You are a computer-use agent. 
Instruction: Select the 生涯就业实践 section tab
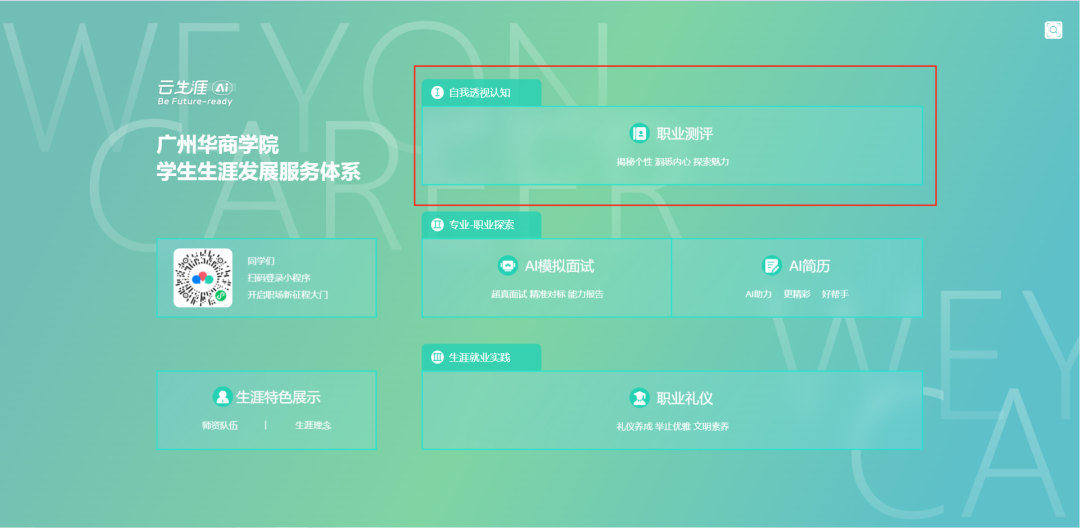pos(481,357)
